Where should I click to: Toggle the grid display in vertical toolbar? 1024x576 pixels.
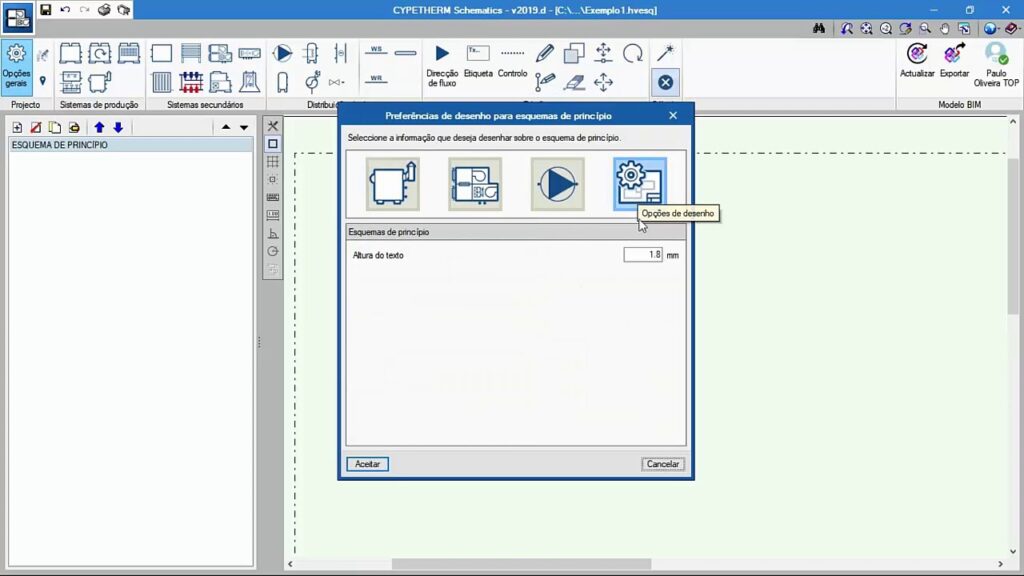pos(273,162)
